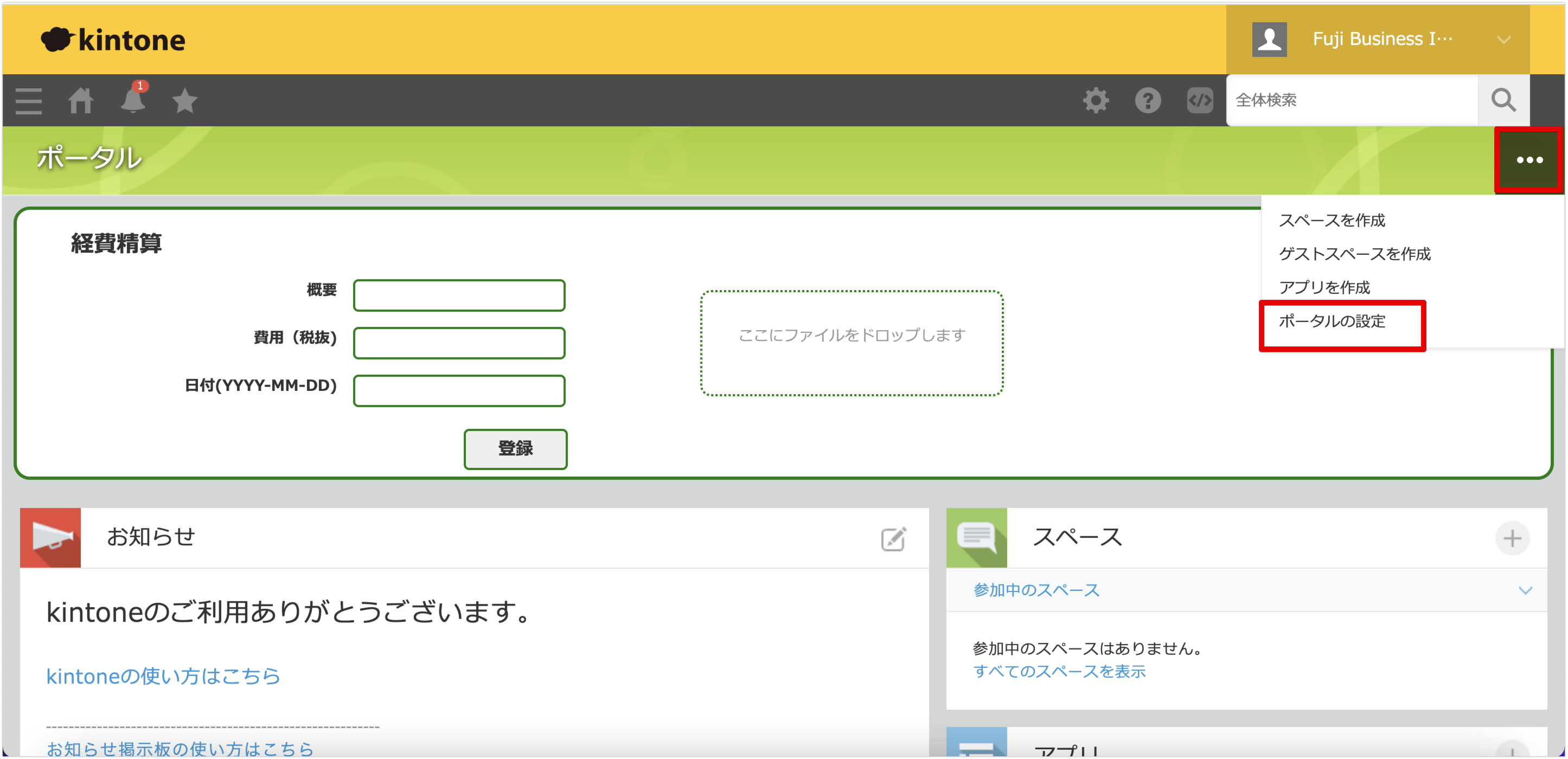Click the 登録 button
The width and height of the screenshot is (1568, 759).
pyautogui.click(x=515, y=448)
